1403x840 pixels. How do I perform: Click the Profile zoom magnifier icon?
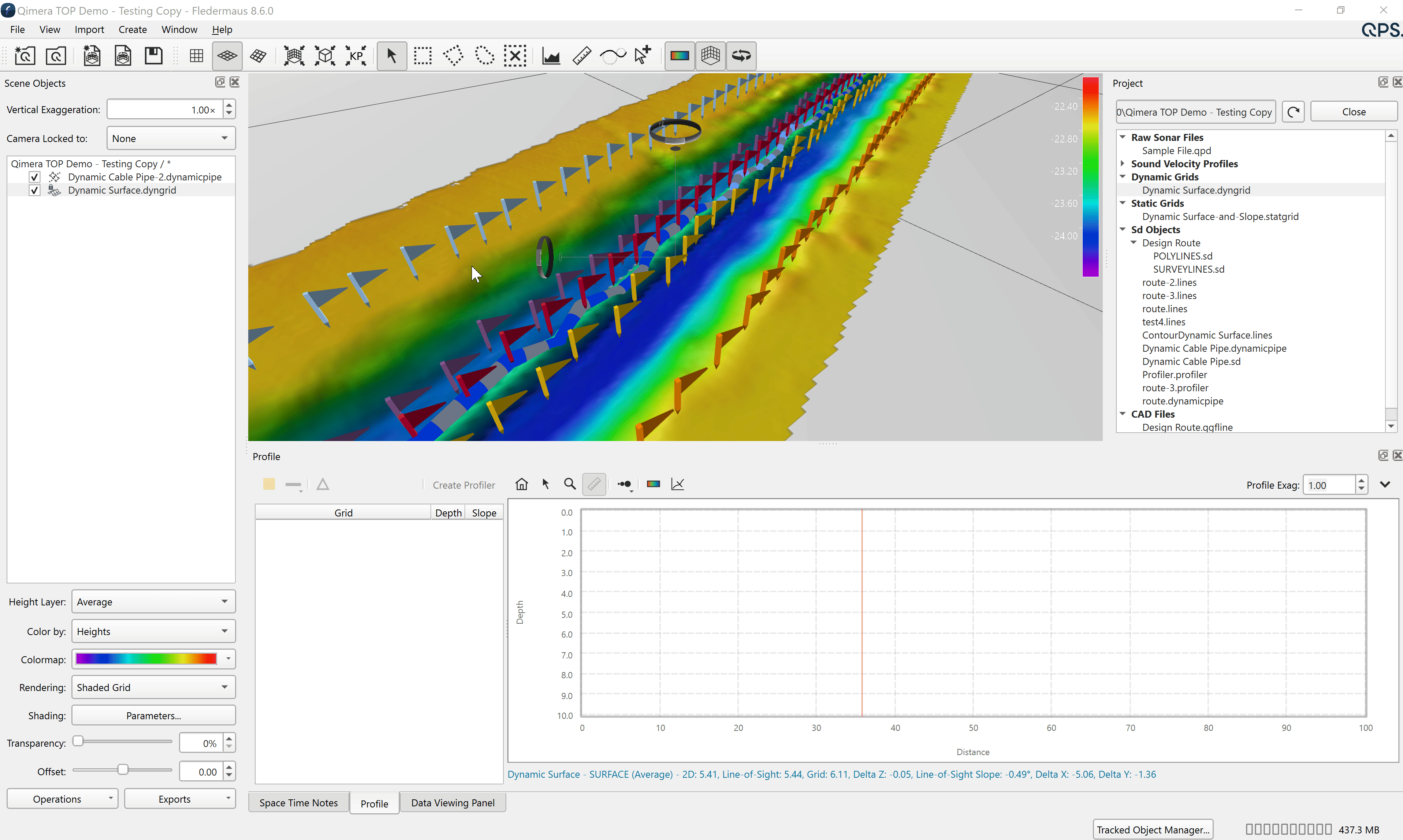[570, 484]
